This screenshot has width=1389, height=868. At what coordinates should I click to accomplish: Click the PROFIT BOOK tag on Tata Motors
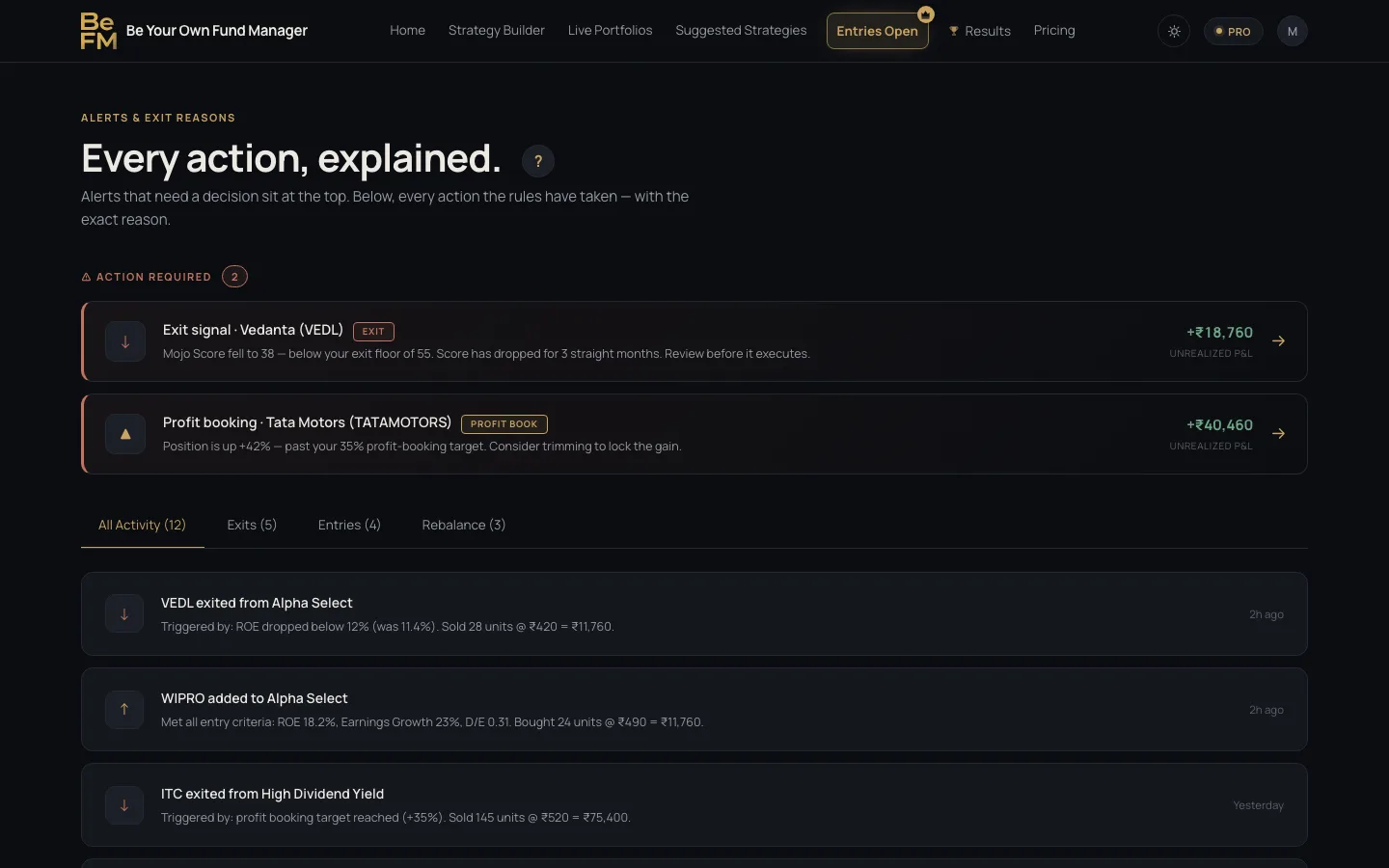coord(504,423)
